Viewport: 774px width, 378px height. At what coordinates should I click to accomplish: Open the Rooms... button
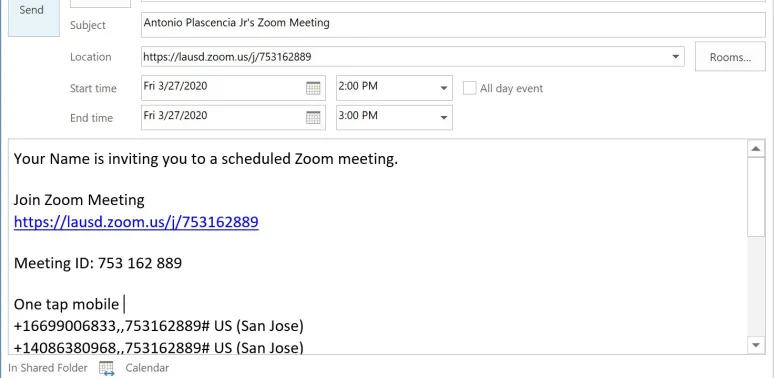pyautogui.click(x=730, y=57)
